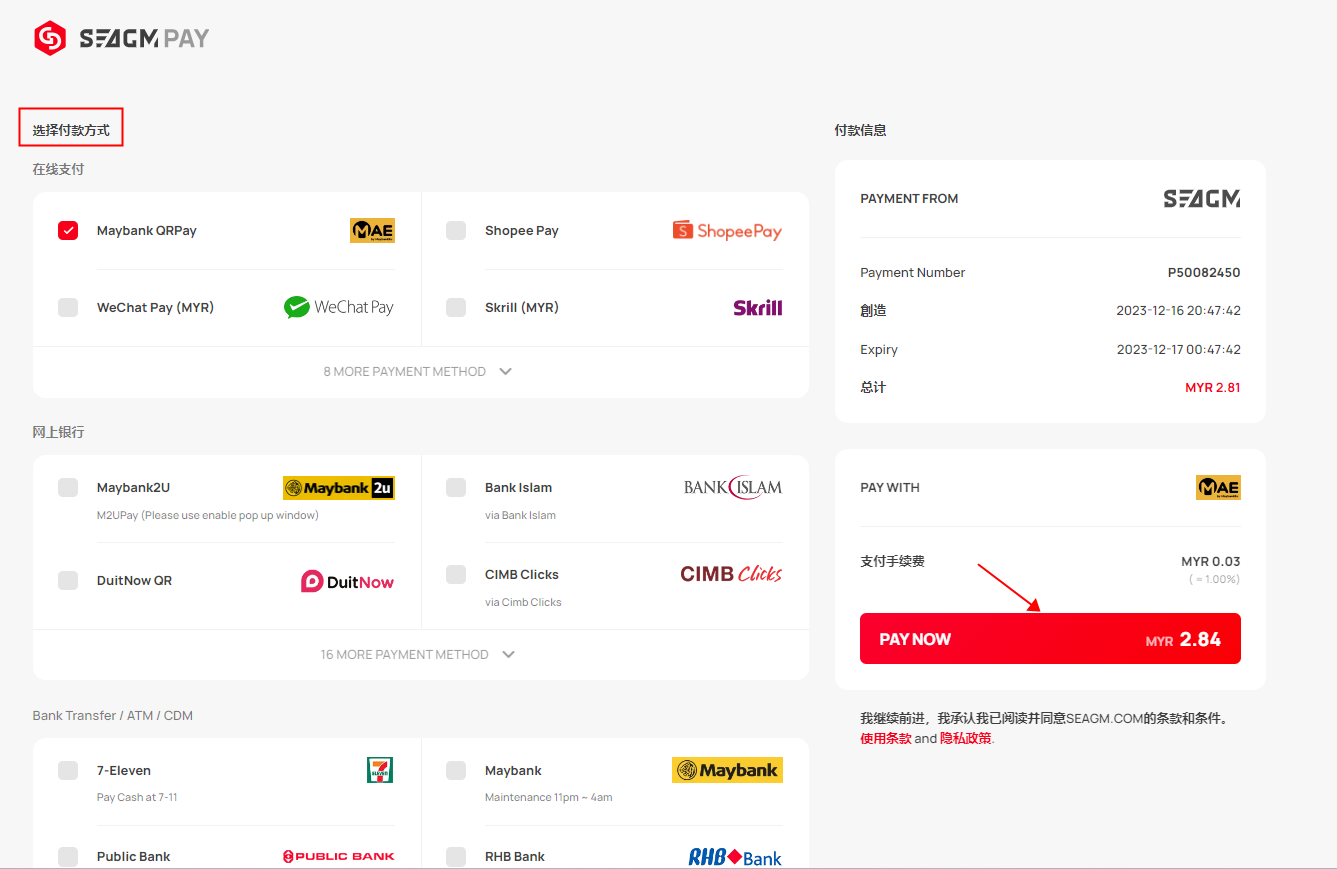Screen dimensions: 1337x869
Task: Click the Skrill logo
Action: coord(758,308)
